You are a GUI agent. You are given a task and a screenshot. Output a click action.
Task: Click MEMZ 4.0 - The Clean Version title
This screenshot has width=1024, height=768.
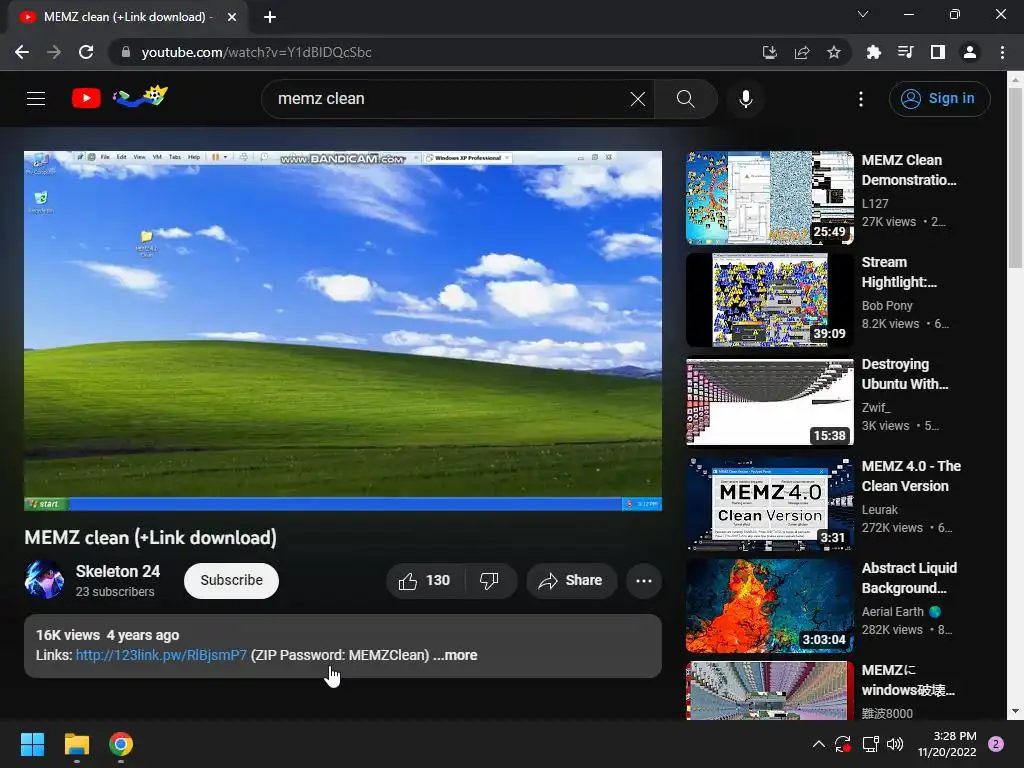click(911, 476)
